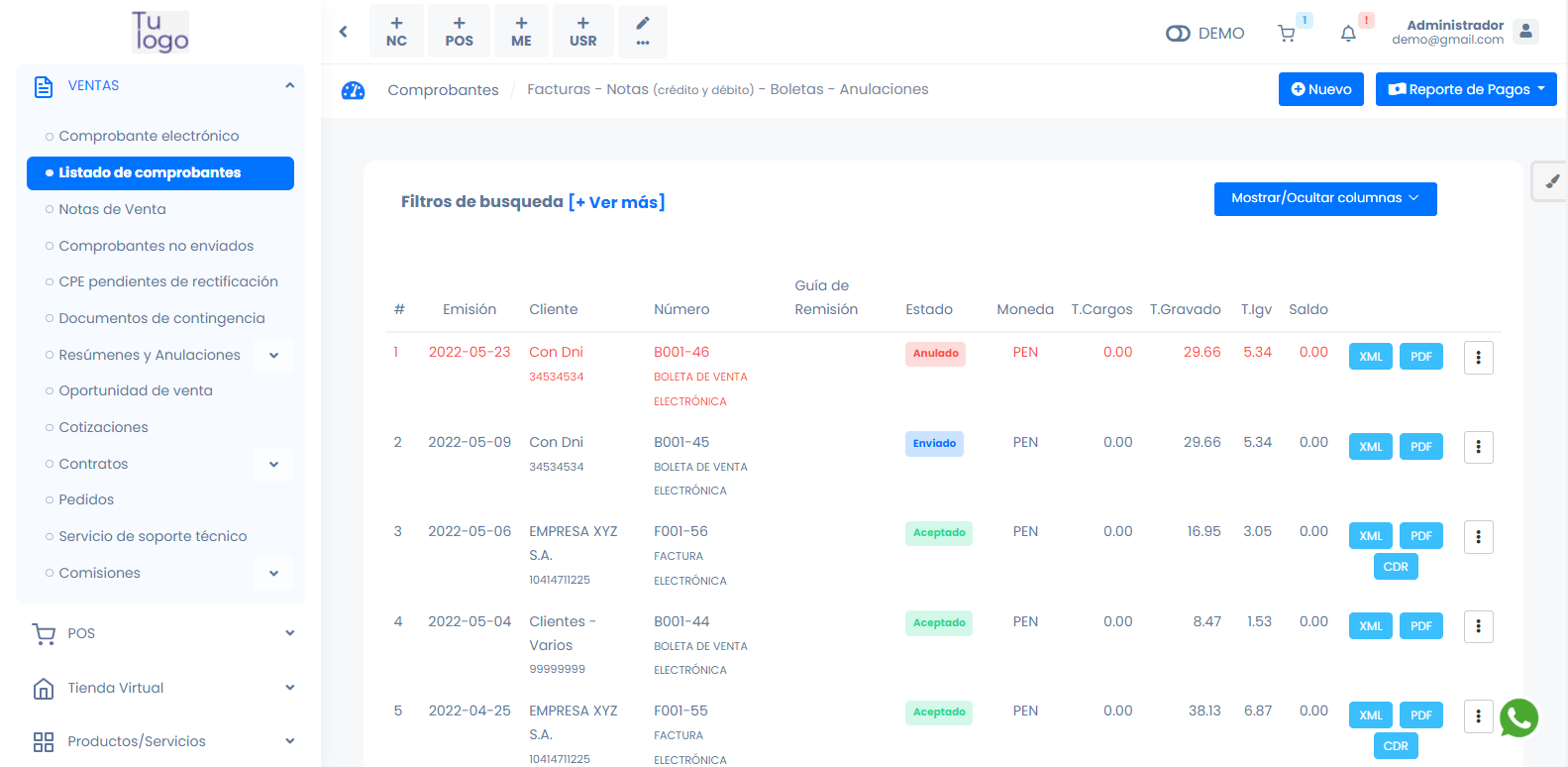Click the pencil edit shortcut icon

[x=643, y=31]
